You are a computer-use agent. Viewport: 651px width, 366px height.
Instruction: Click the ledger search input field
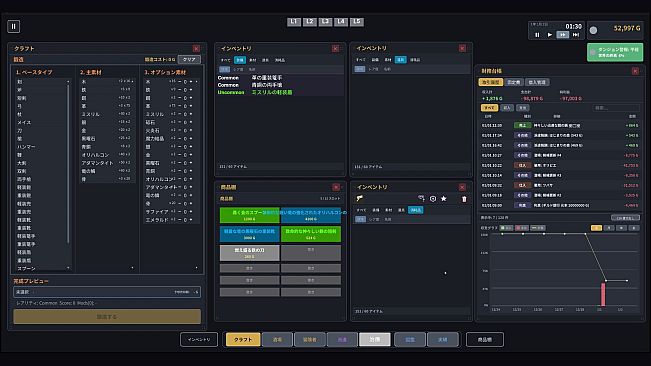pyautogui.click(x=614, y=108)
